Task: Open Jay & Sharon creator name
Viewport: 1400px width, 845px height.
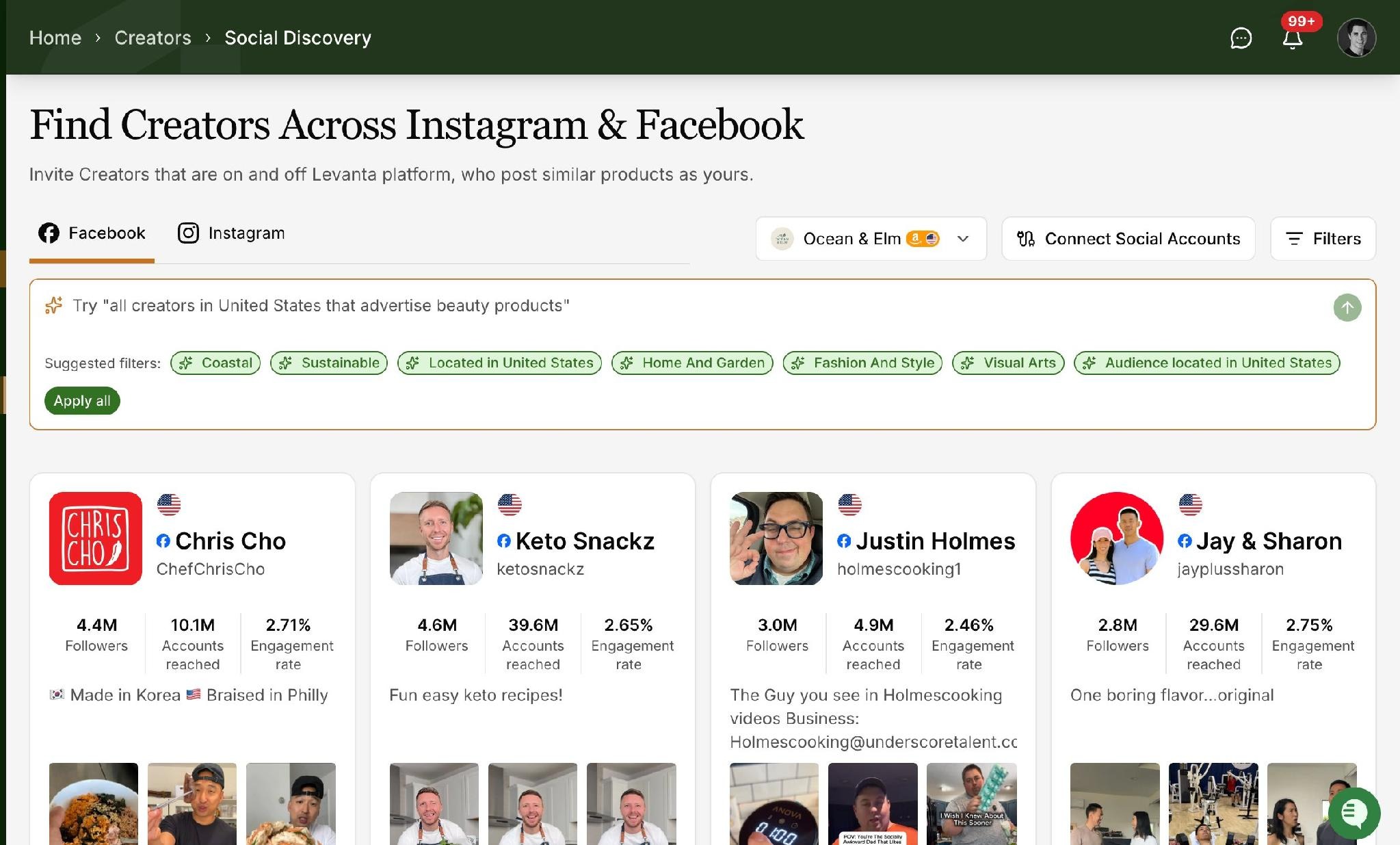Action: [1269, 541]
